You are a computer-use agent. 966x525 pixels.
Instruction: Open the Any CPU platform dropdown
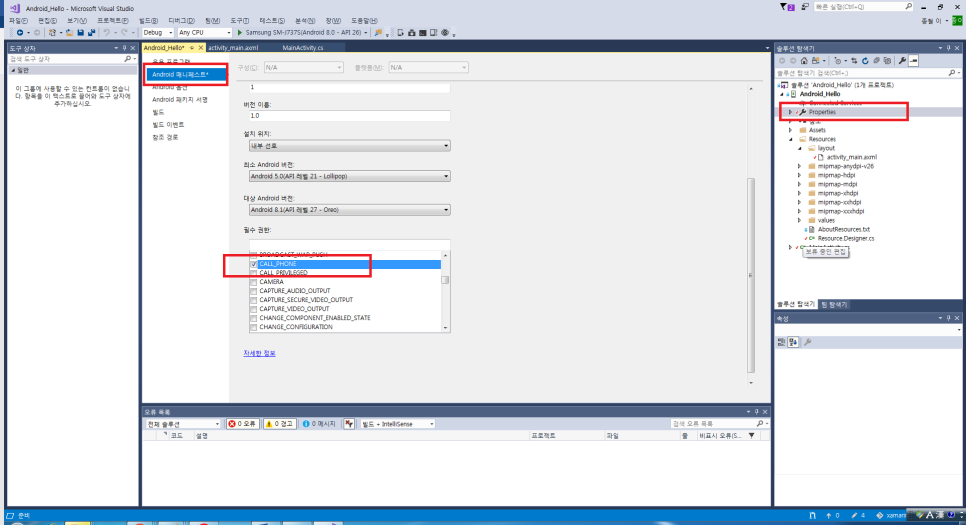click(x=205, y=33)
